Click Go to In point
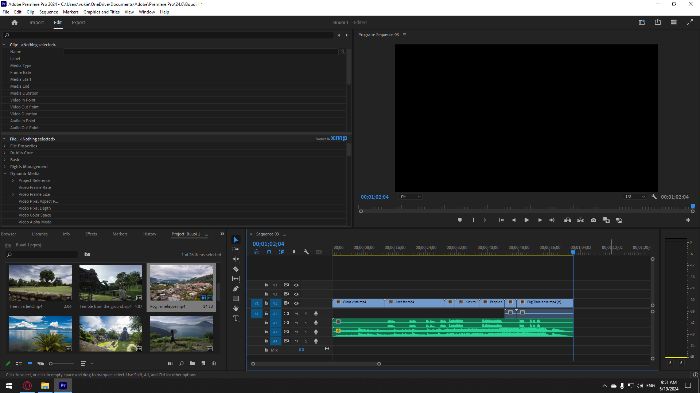The width and height of the screenshot is (700, 393). (501, 220)
